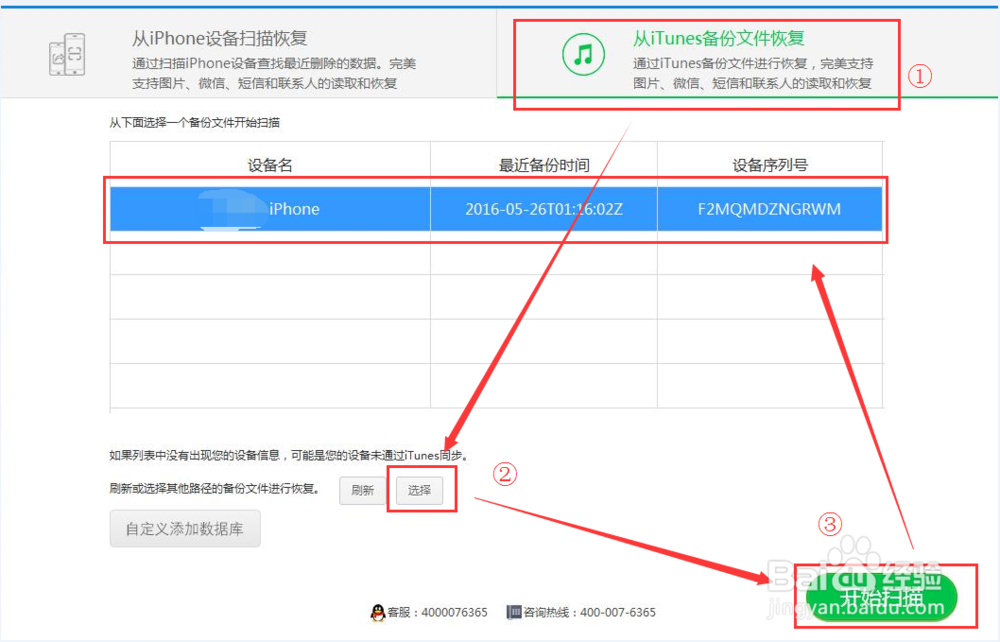The width and height of the screenshot is (1000, 642).
Task: Click the 客服：4000076365 contact text
Action: pyautogui.click(x=438, y=613)
